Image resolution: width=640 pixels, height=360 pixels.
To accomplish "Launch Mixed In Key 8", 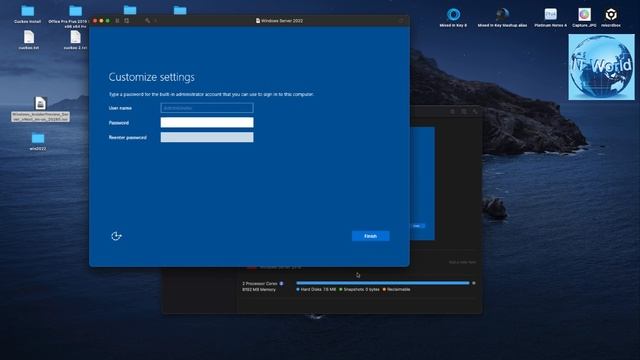I will click(453, 15).
